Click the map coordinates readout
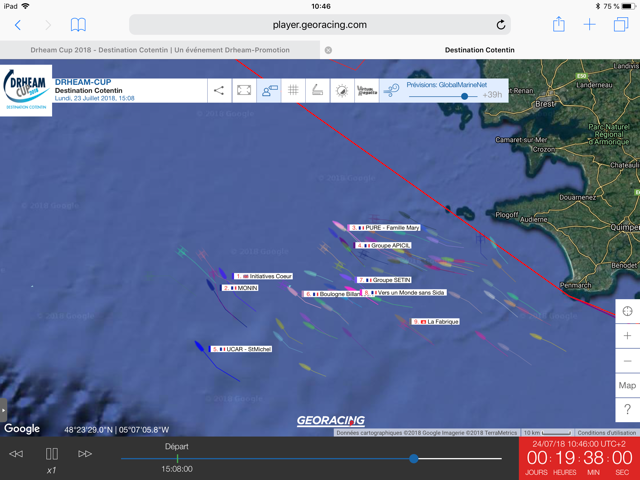This screenshot has width=640, height=480. pos(116,430)
